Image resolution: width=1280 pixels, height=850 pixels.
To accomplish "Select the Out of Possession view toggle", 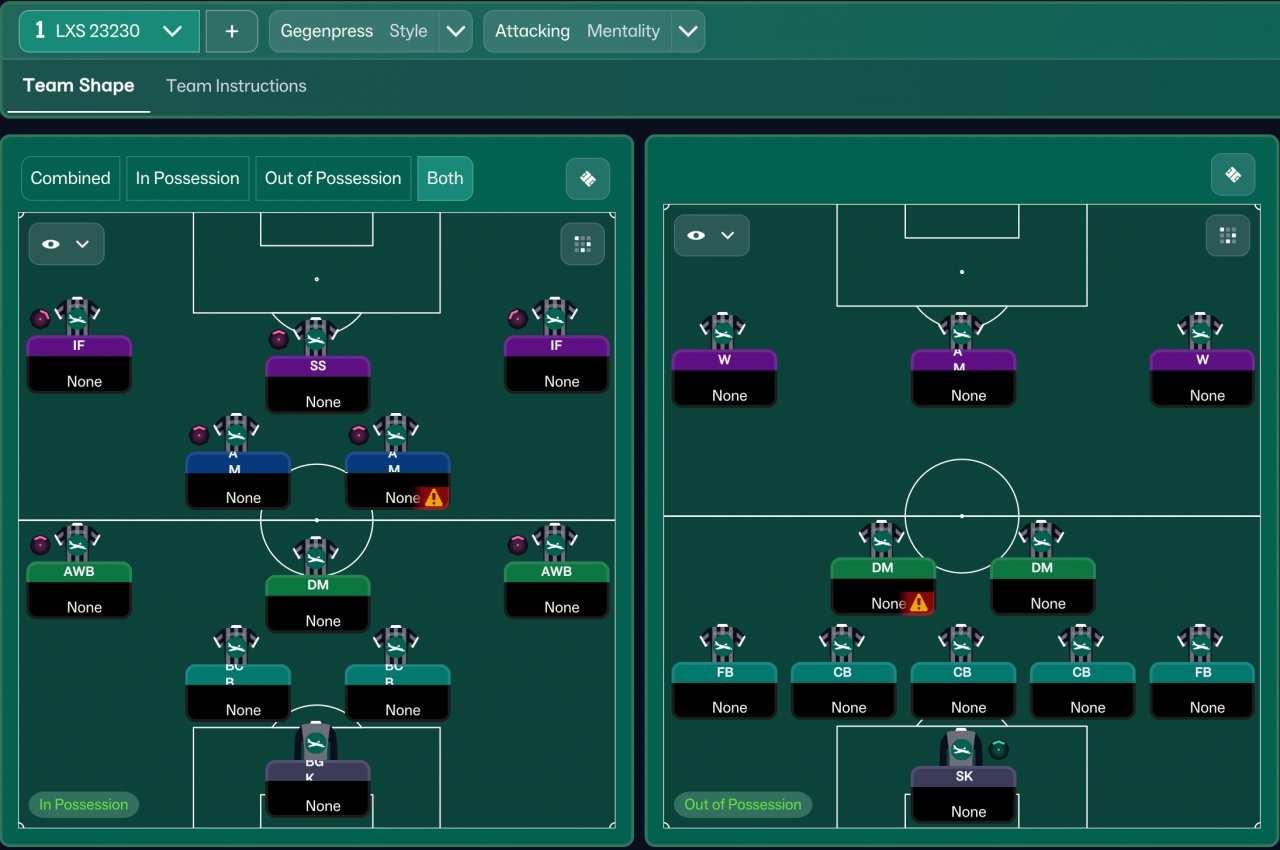I will click(x=333, y=178).
